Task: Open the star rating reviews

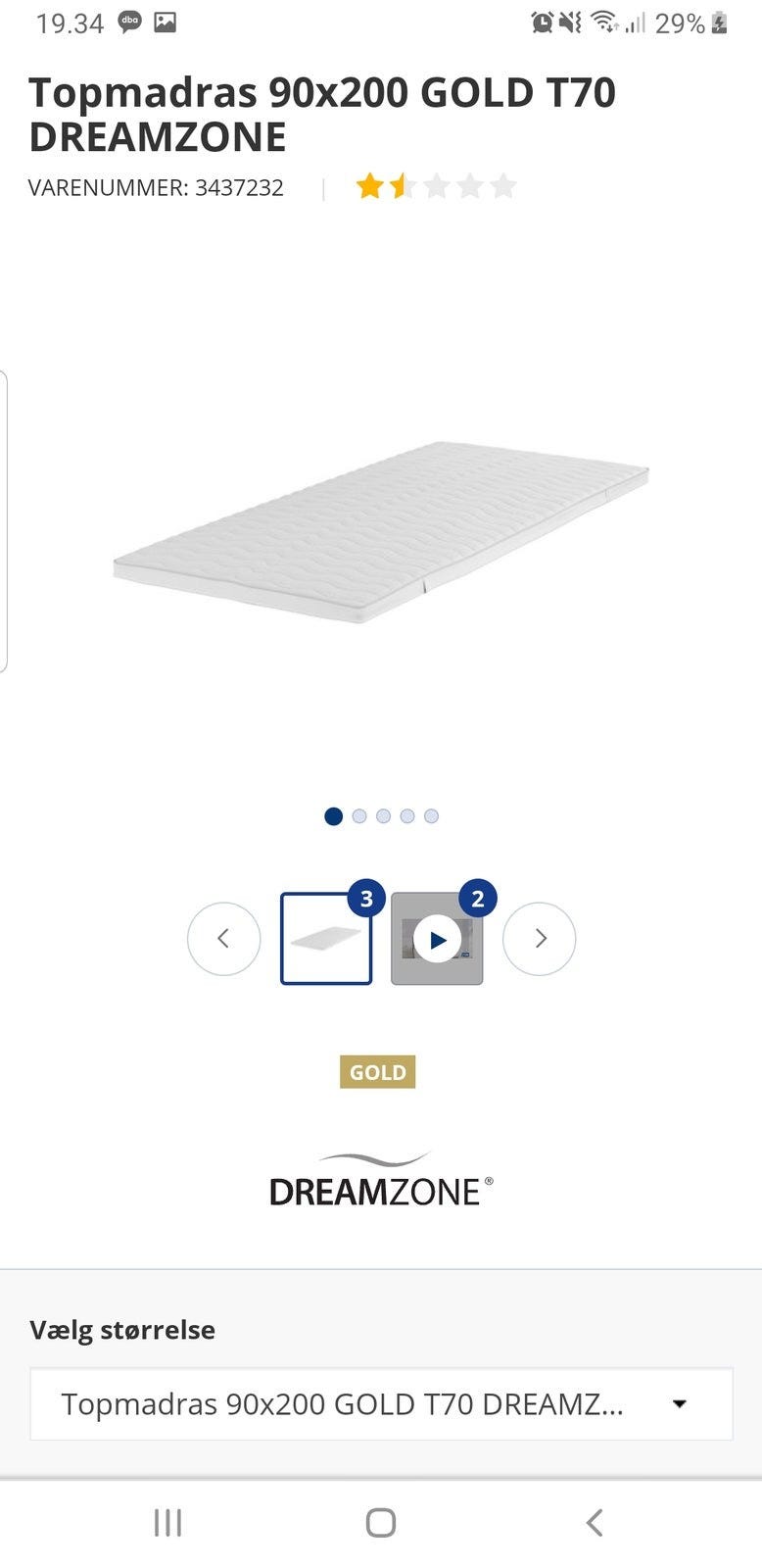Action: coord(436,186)
